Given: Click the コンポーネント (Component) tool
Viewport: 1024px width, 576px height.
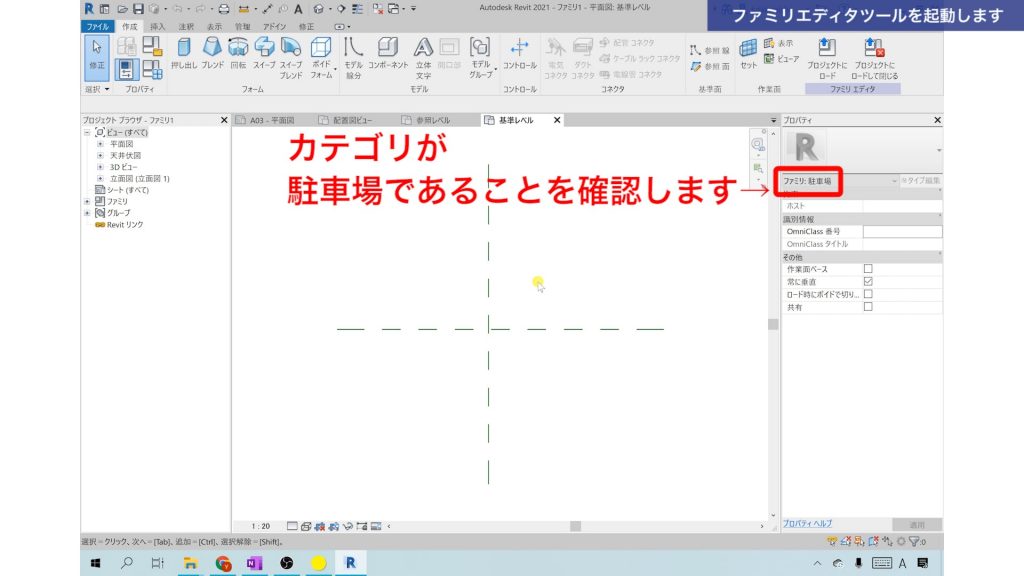Looking at the screenshot, I should click(x=389, y=55).
